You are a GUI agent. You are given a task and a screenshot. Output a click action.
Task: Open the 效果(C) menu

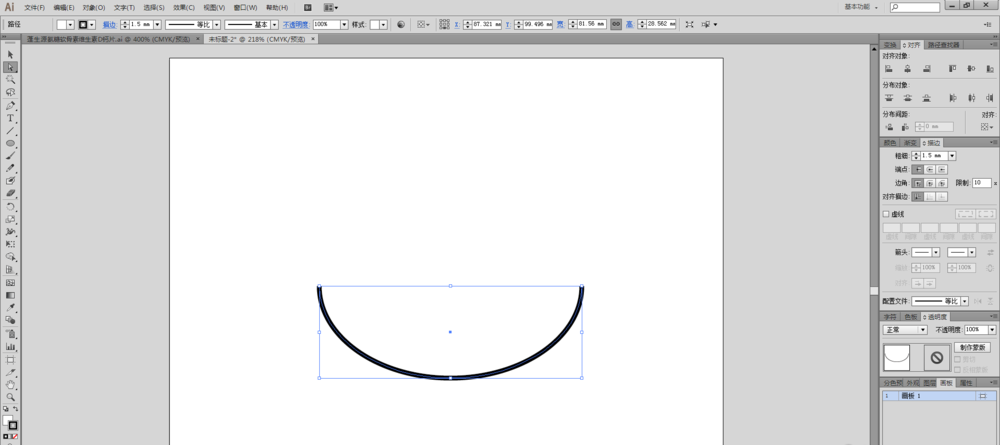pos(183,7)
